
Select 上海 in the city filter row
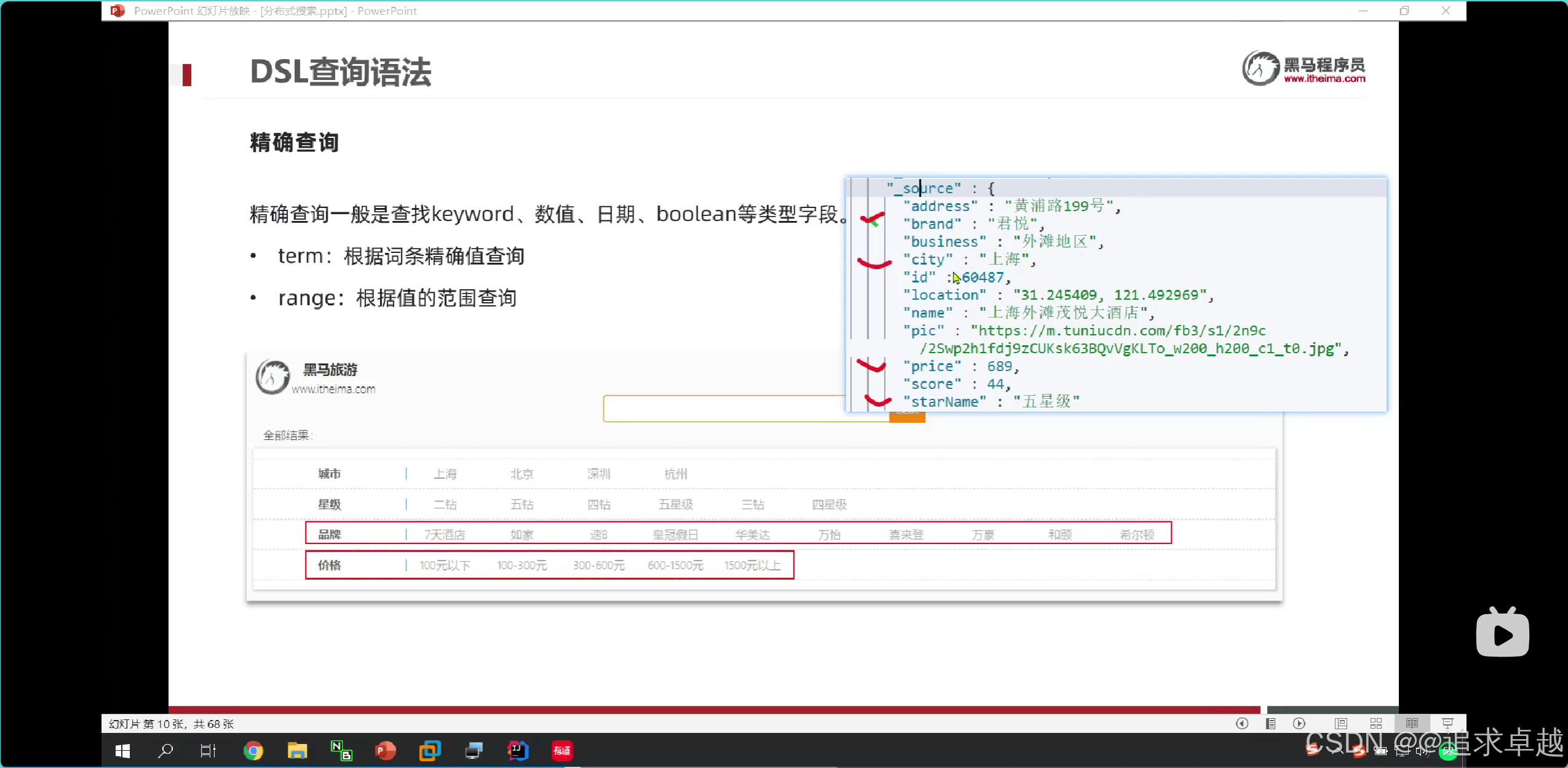pos(445,474)
